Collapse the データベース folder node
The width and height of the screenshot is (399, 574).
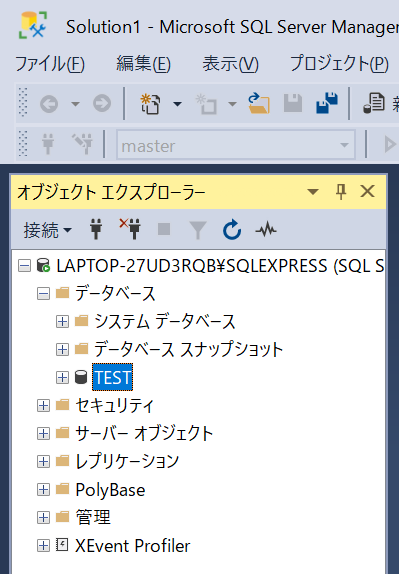43,294
